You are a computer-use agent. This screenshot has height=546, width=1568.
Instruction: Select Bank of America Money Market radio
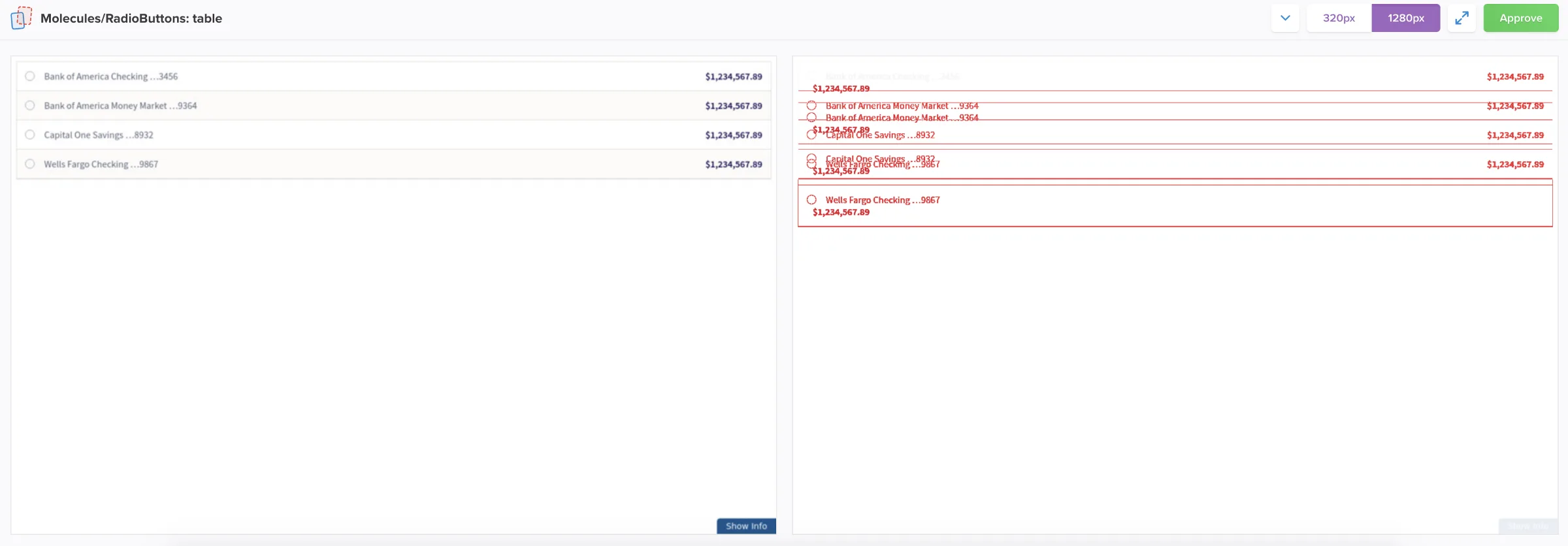click(30, 106)
